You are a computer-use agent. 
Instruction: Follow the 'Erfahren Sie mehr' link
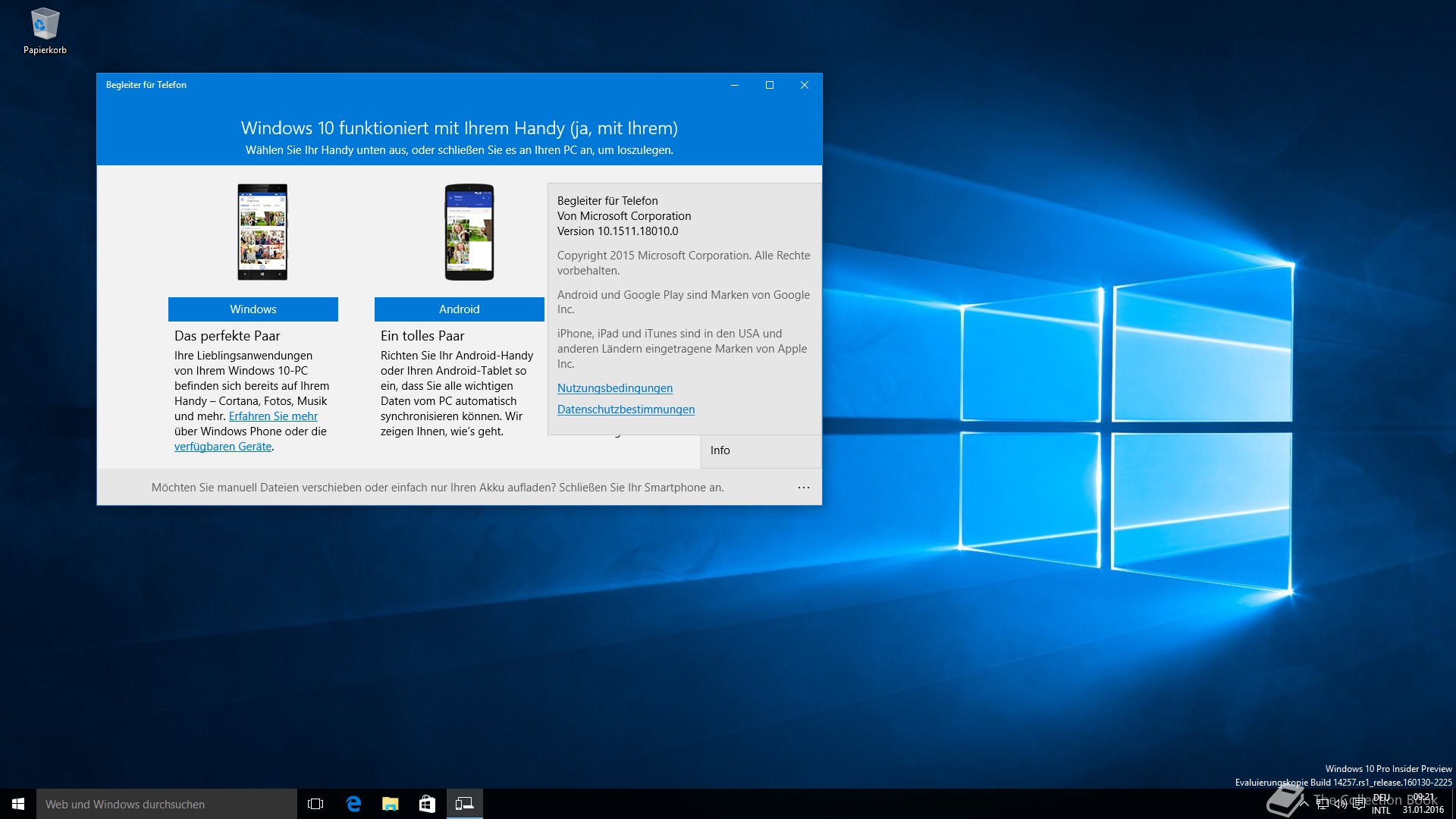click(x=273, y=416)
